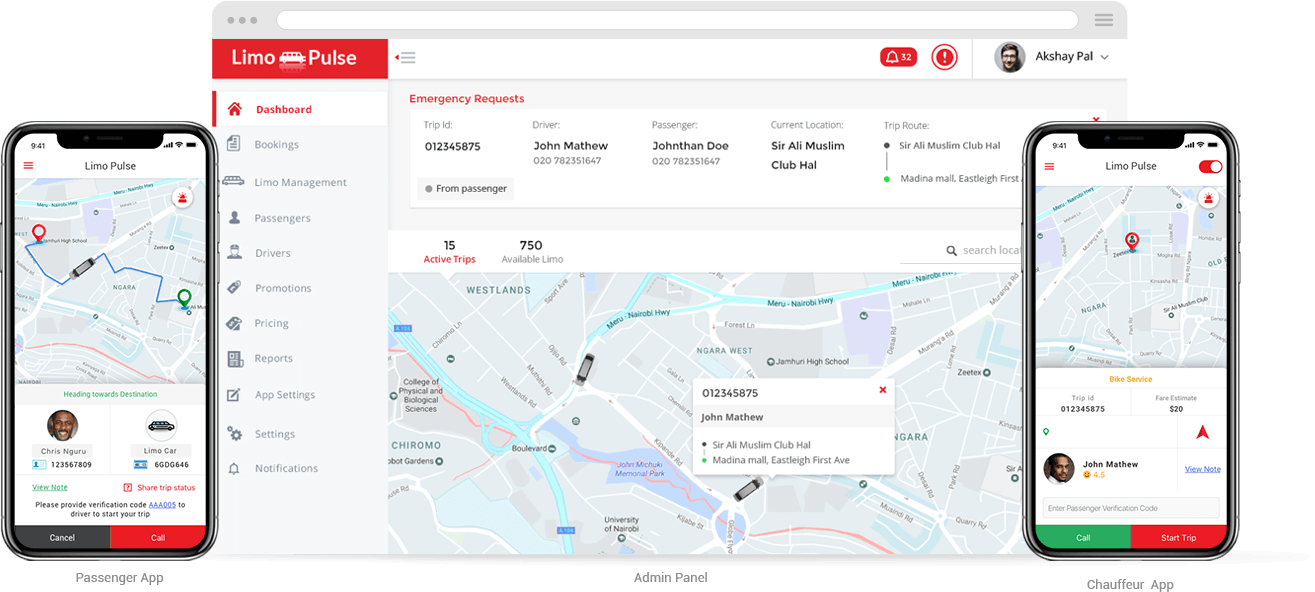Open the browser hamburger menu at top right
This screenshot has height=592, width=1315.
[1103, 19]
